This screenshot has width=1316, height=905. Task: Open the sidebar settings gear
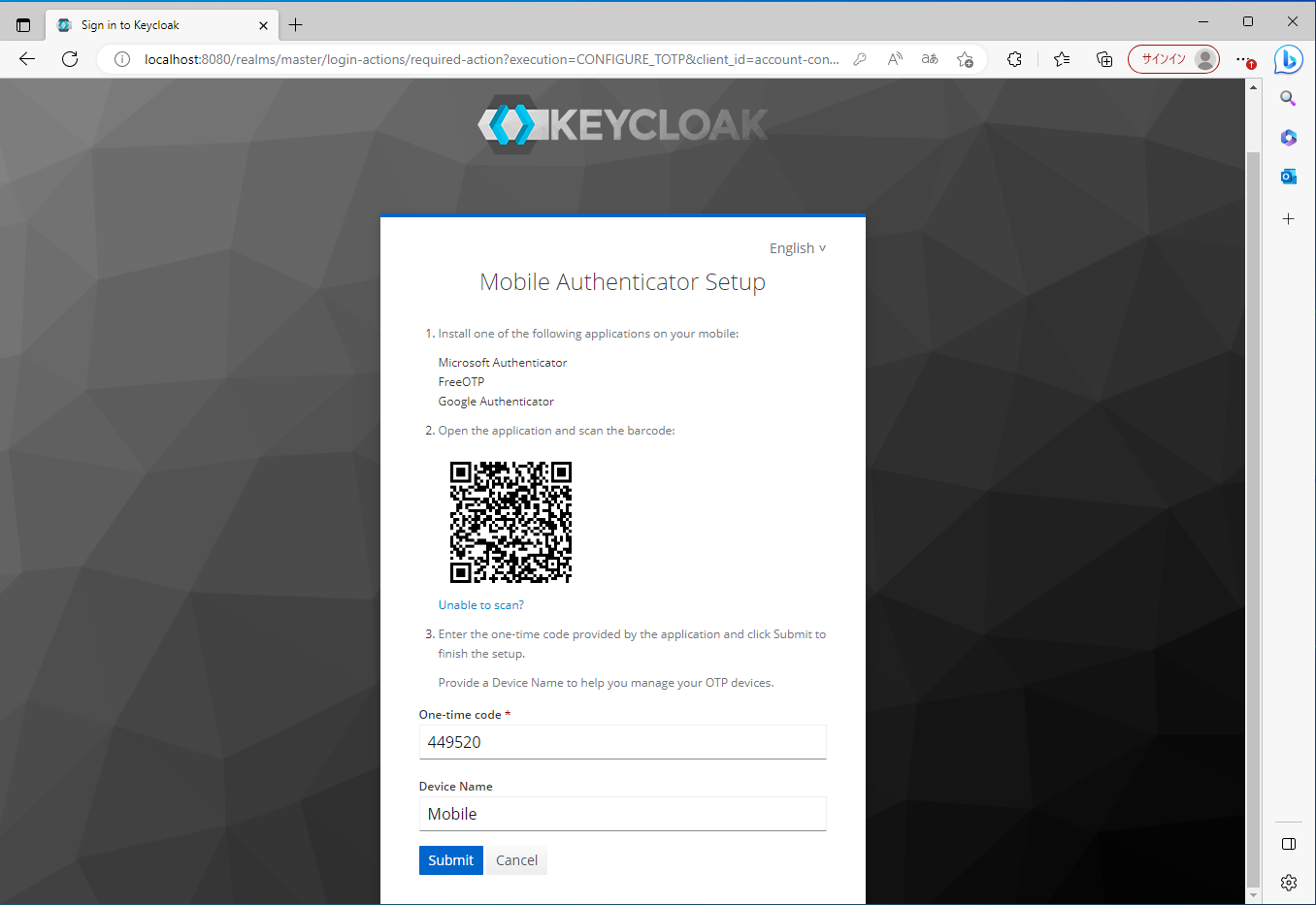(x=1288, y=882)
